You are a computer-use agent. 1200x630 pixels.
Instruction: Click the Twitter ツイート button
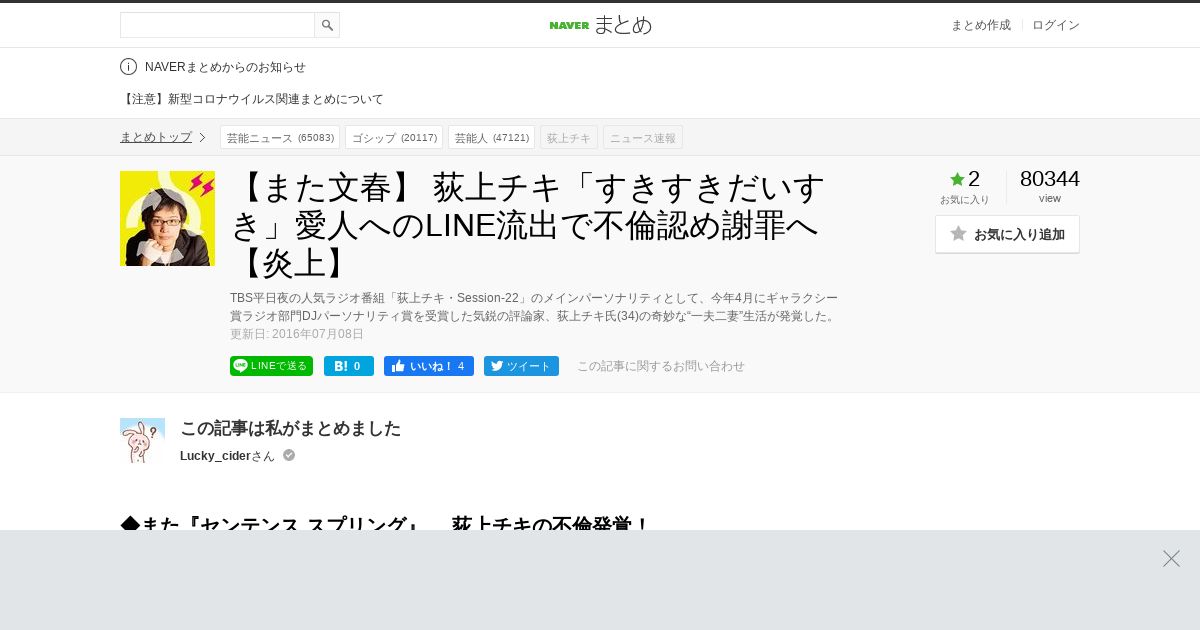(521, 366)
